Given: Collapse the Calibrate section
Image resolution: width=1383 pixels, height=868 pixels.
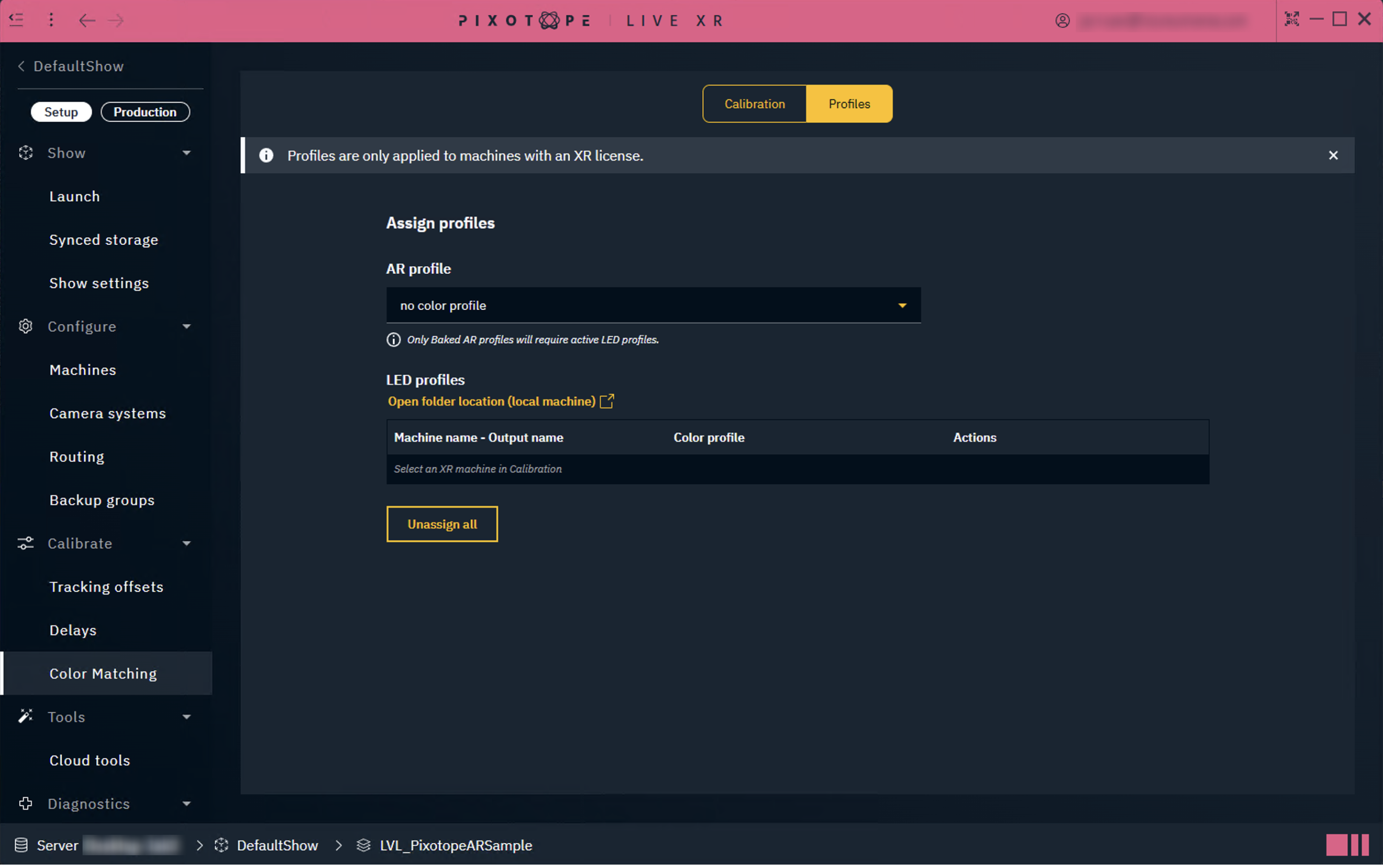Looking at the screenshot, I should [x=186, y=544].
